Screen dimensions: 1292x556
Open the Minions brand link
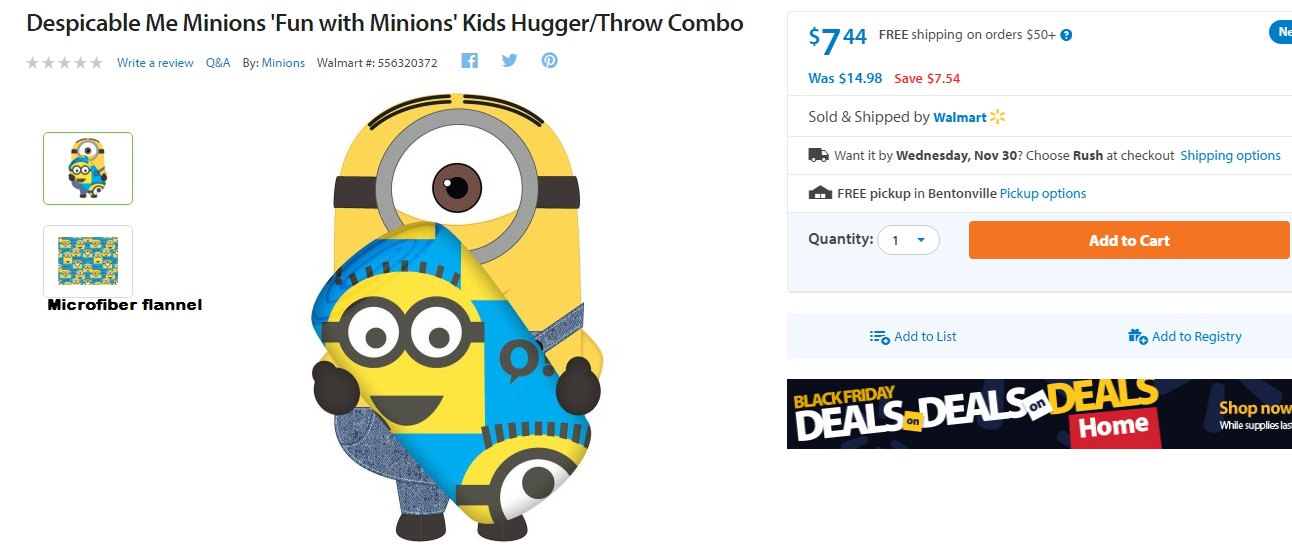coord(283,62)
